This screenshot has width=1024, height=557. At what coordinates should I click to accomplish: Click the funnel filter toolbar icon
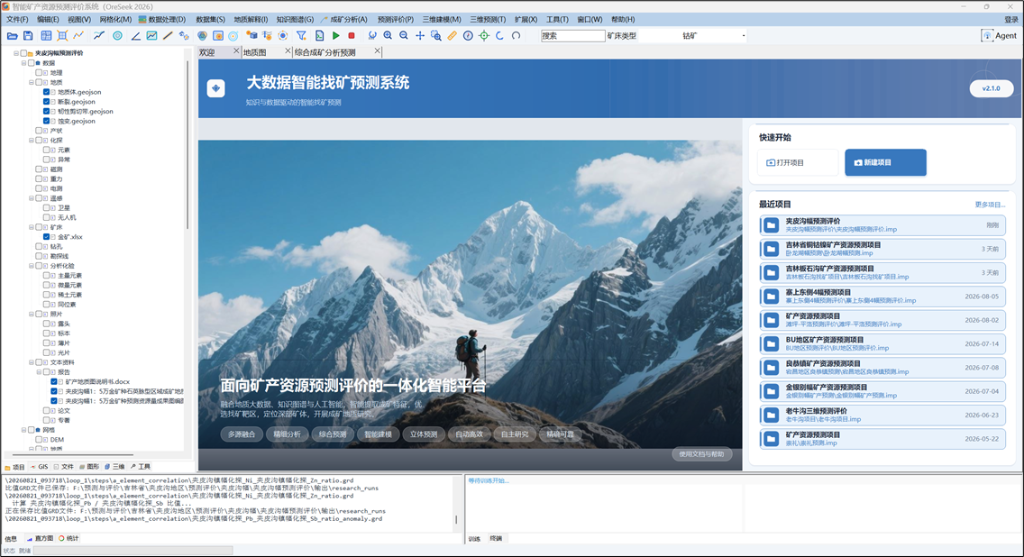tap(301, 36)
